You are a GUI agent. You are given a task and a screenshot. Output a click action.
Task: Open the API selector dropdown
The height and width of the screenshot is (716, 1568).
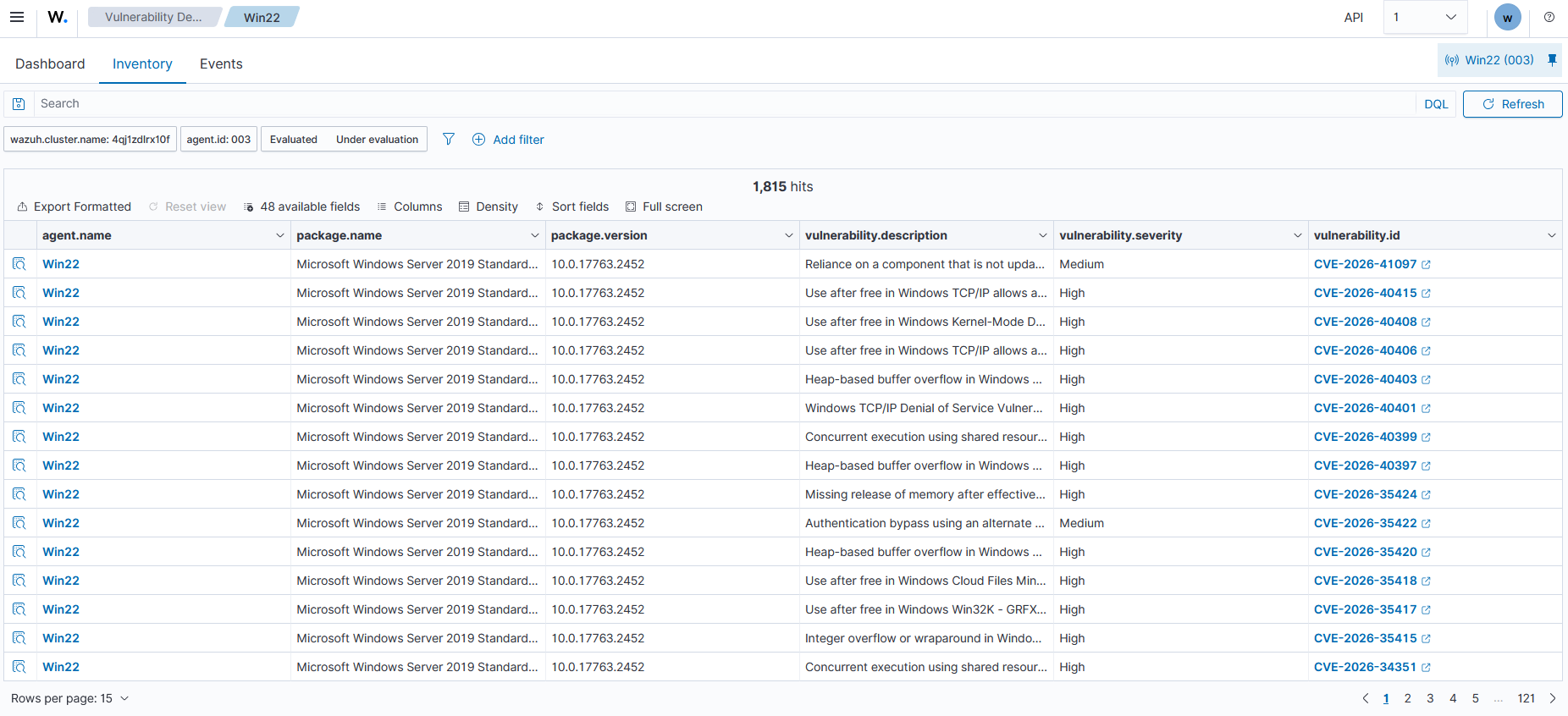1425,17
